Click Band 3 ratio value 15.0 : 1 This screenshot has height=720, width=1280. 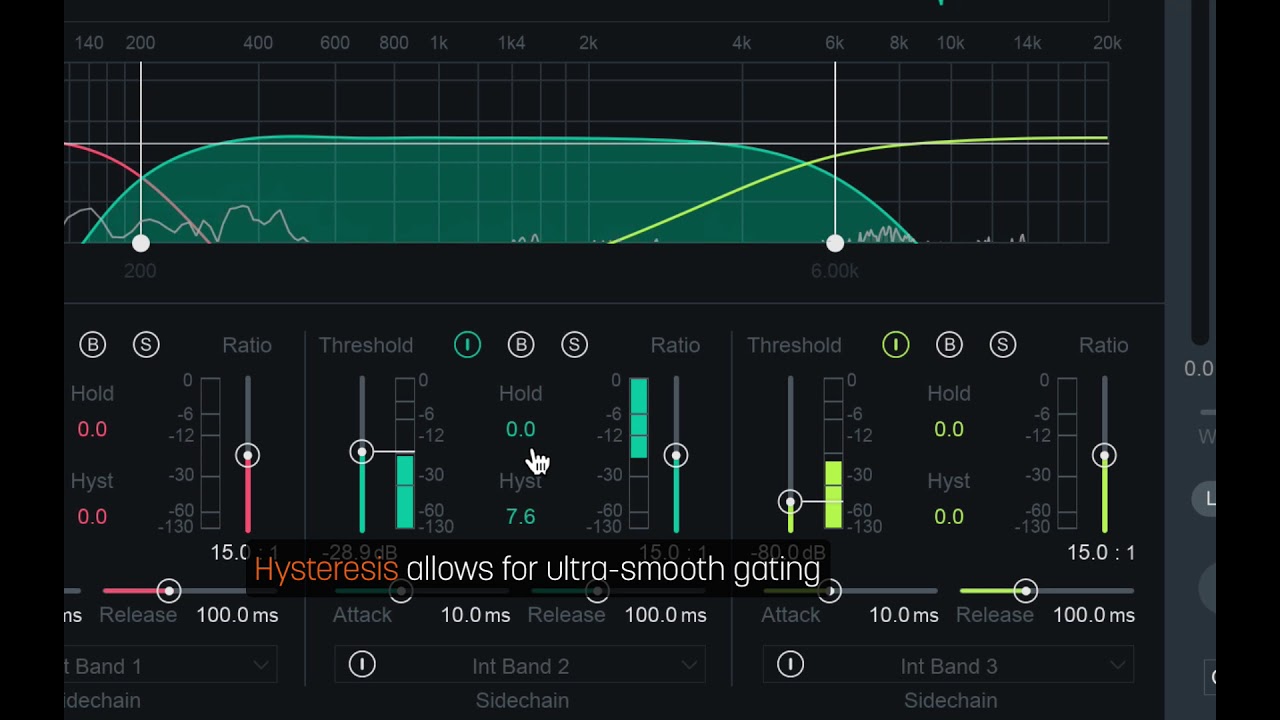(1101, 552)
